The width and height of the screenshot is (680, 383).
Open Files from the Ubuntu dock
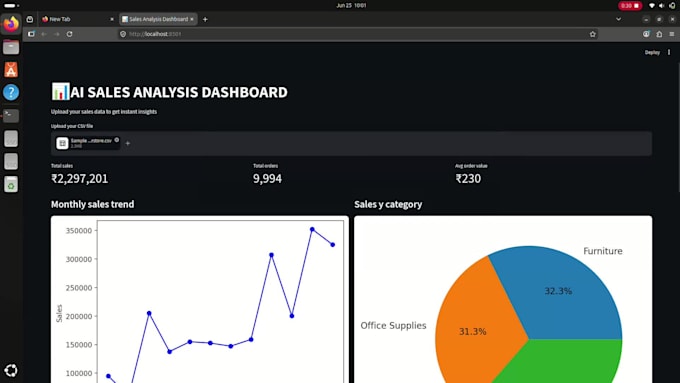click(x=11, y=47)
